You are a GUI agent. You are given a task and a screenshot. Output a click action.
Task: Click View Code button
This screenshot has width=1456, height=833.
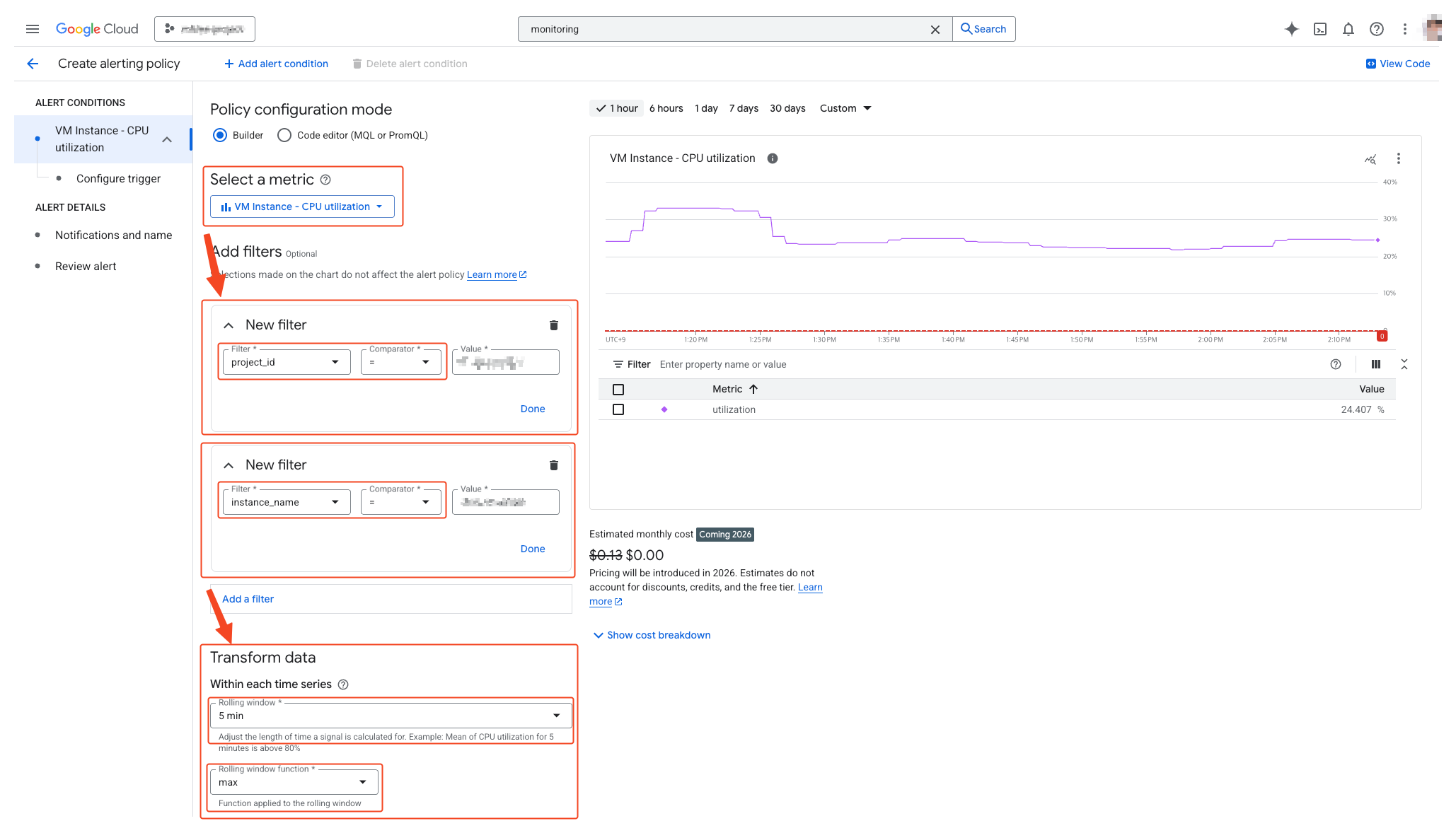point(1398,64)
